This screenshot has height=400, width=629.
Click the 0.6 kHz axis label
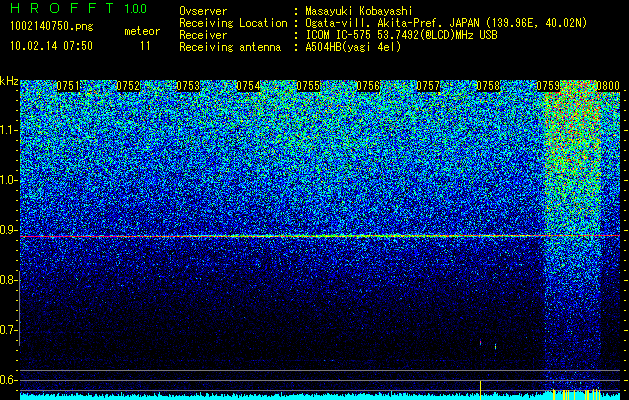coord(8,380)
